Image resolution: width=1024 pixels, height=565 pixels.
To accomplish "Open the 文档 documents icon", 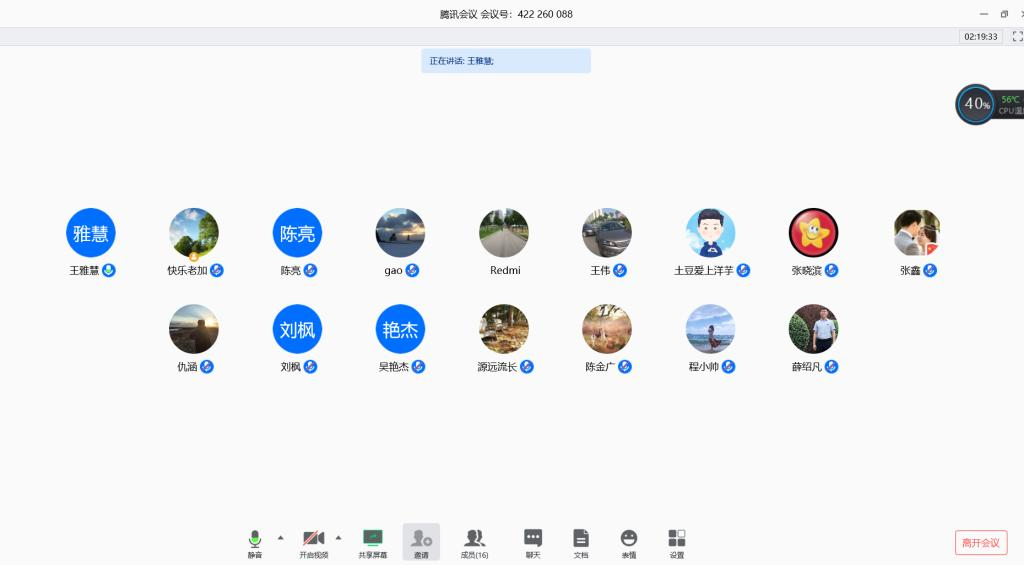I will coord(581,541).
